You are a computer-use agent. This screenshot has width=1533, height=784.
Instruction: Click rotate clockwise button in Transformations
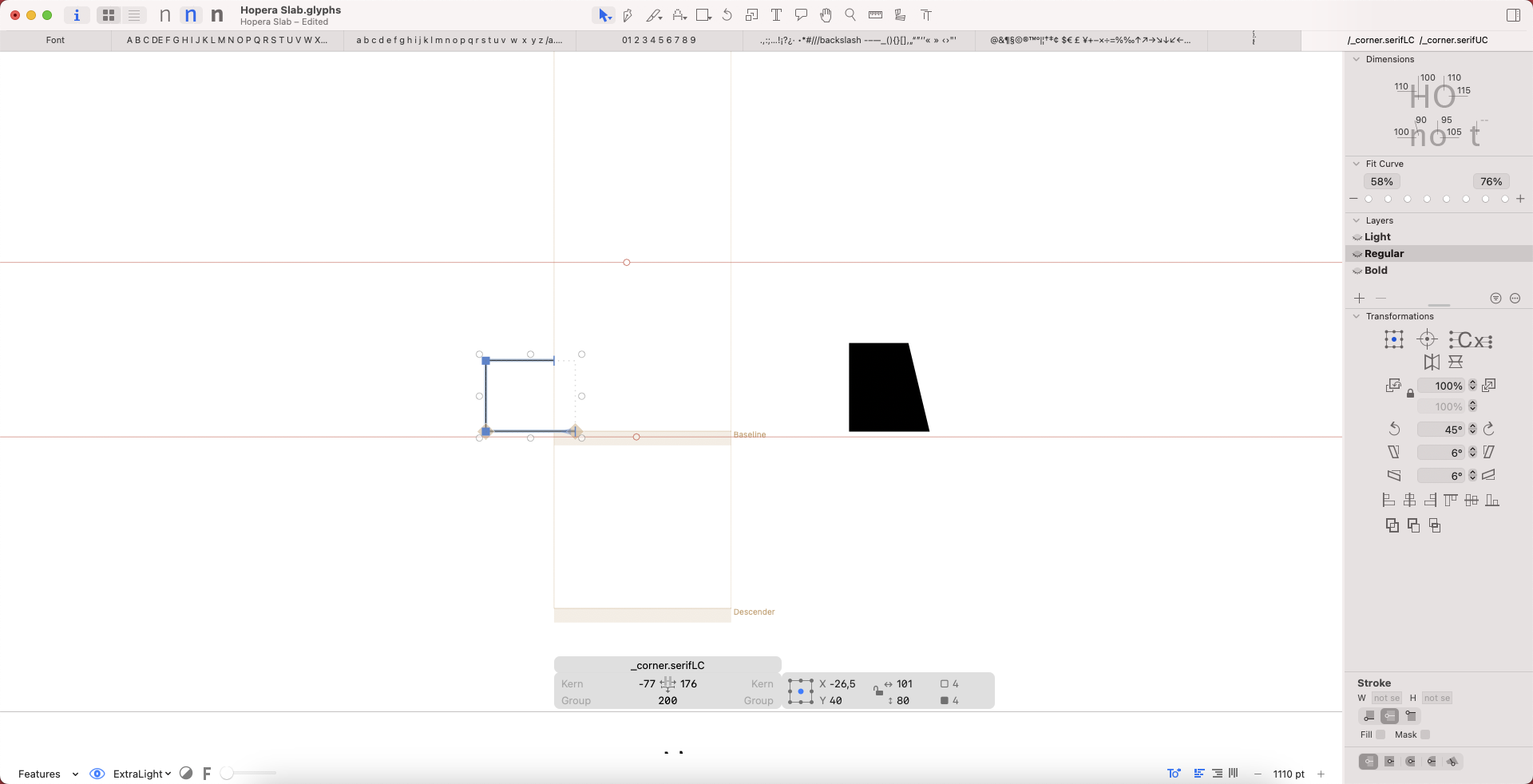click(x=1489, y=430)
